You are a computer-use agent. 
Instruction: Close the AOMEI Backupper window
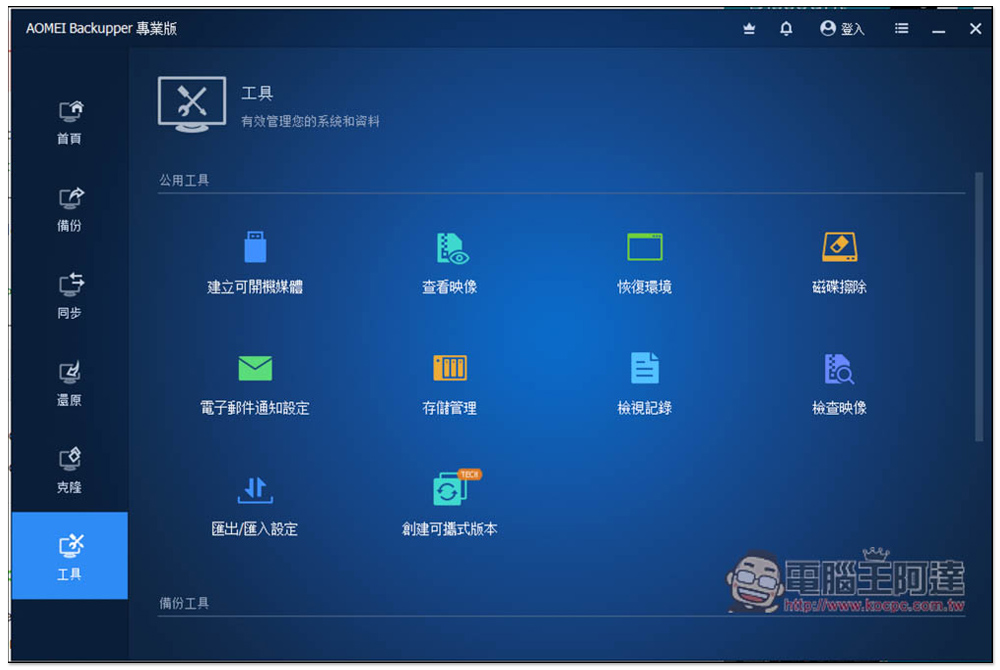975,29
